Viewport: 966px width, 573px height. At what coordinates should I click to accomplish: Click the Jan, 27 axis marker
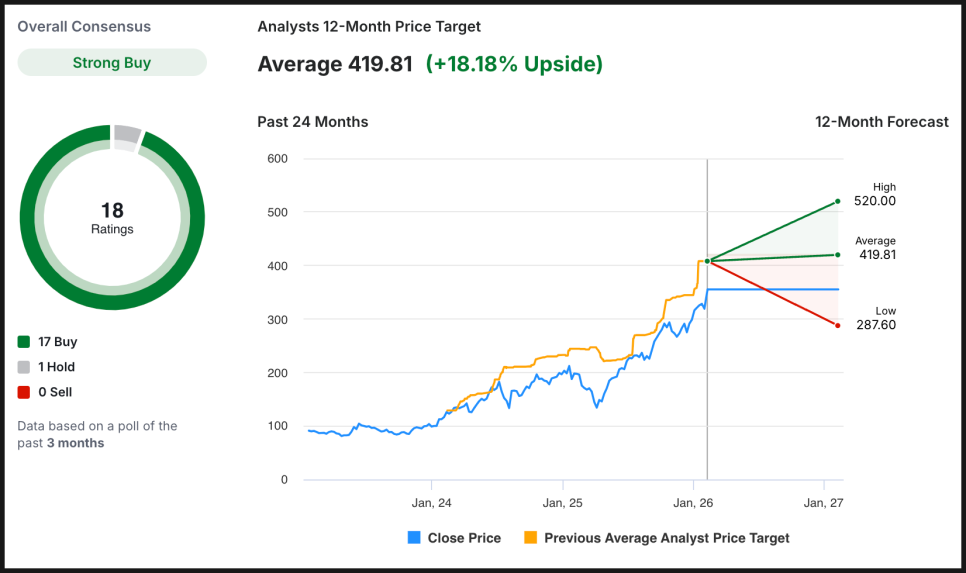coord(822,502)
